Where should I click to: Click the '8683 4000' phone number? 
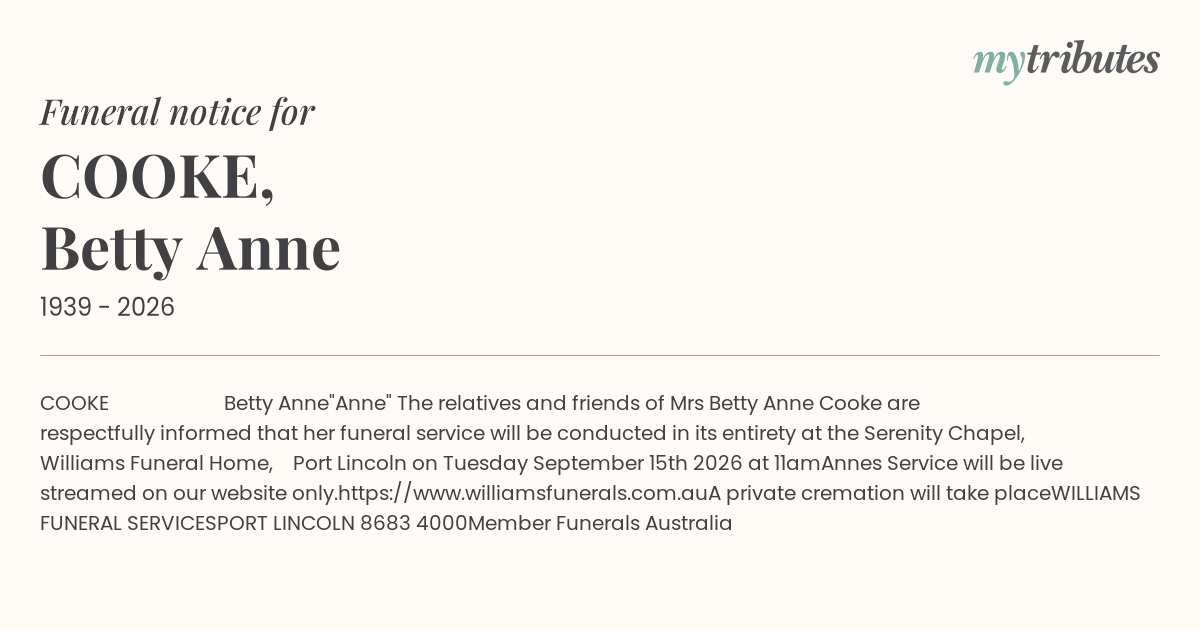coord(414,523)
